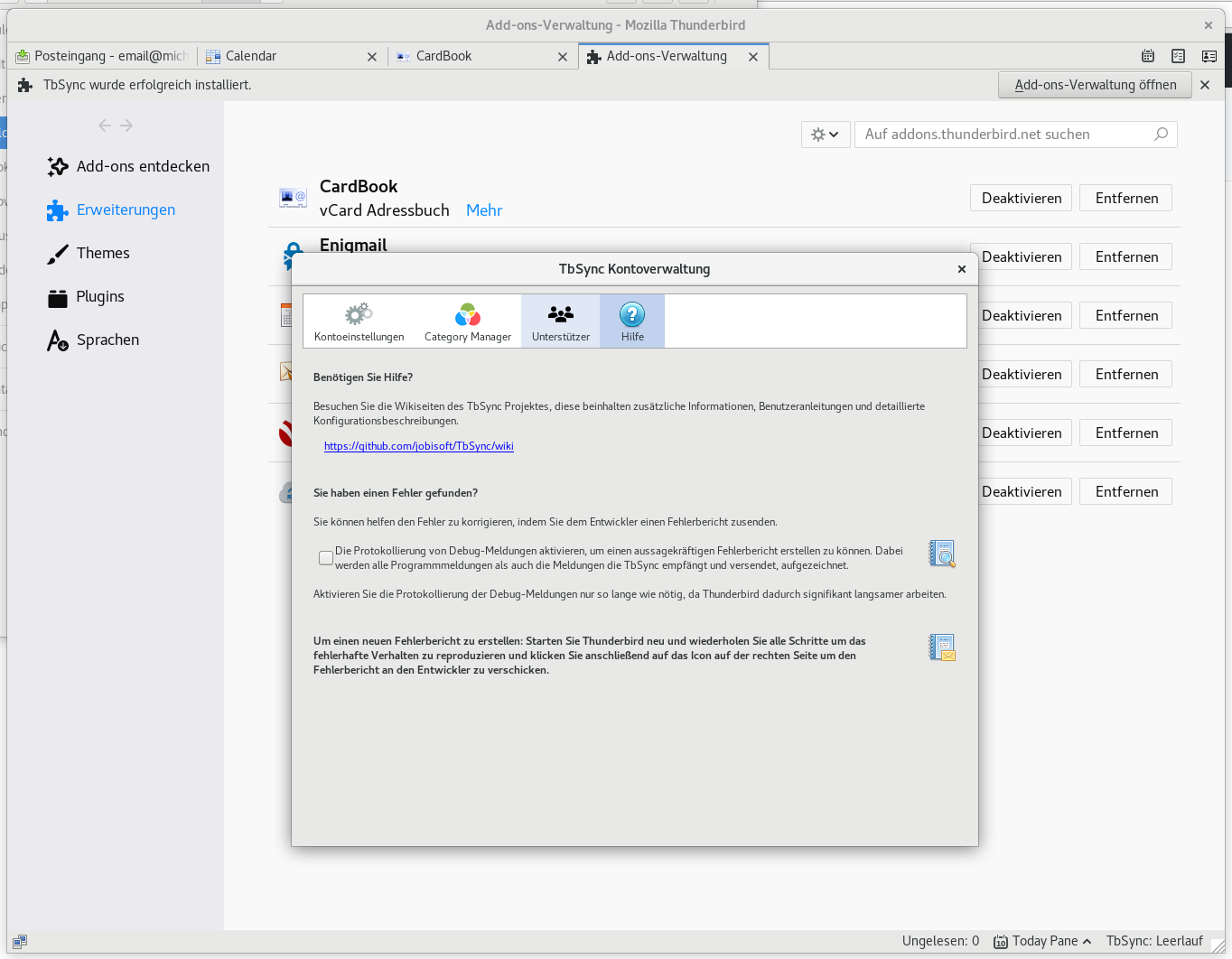
Task: Open Sprachen section in sidebar
Action: pos(93,340)
